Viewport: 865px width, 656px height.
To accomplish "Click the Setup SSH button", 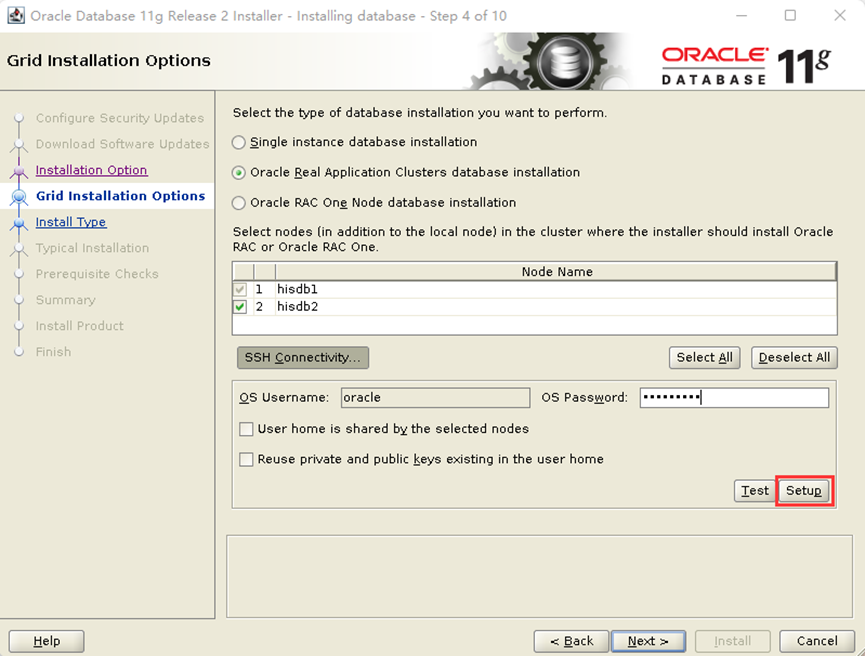I will (x=804, y=490).
